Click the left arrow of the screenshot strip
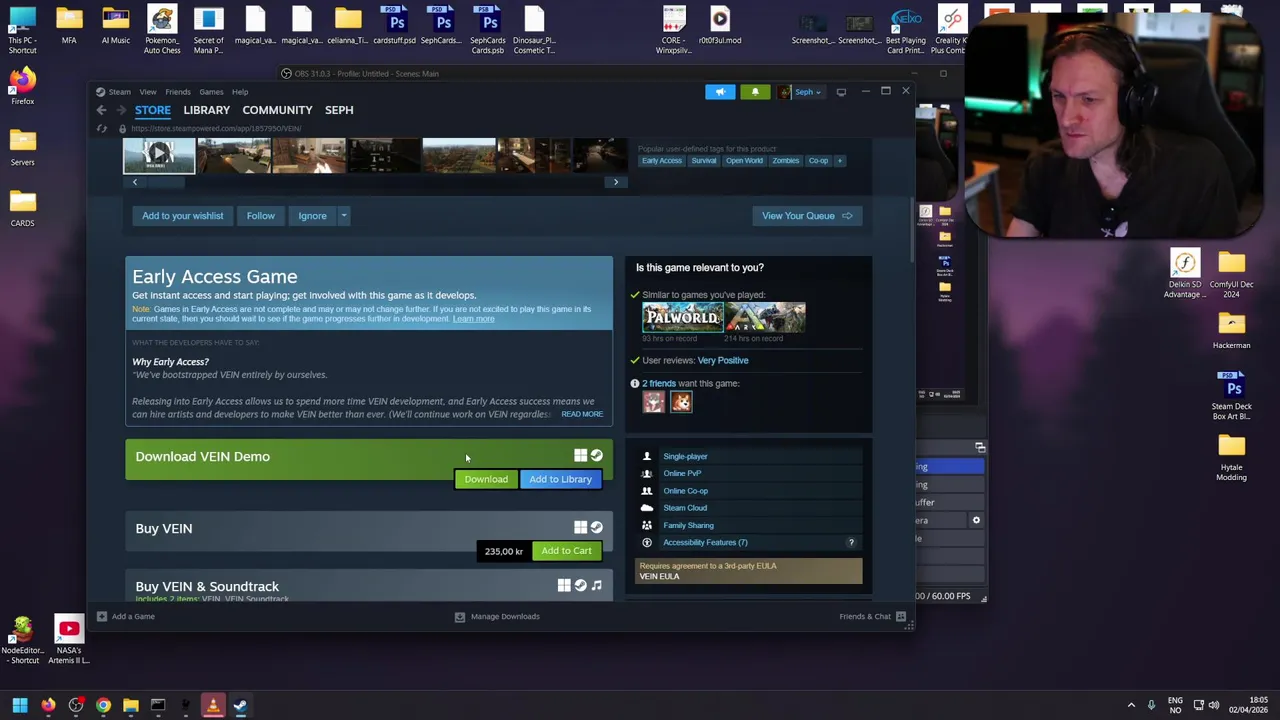 135,182
